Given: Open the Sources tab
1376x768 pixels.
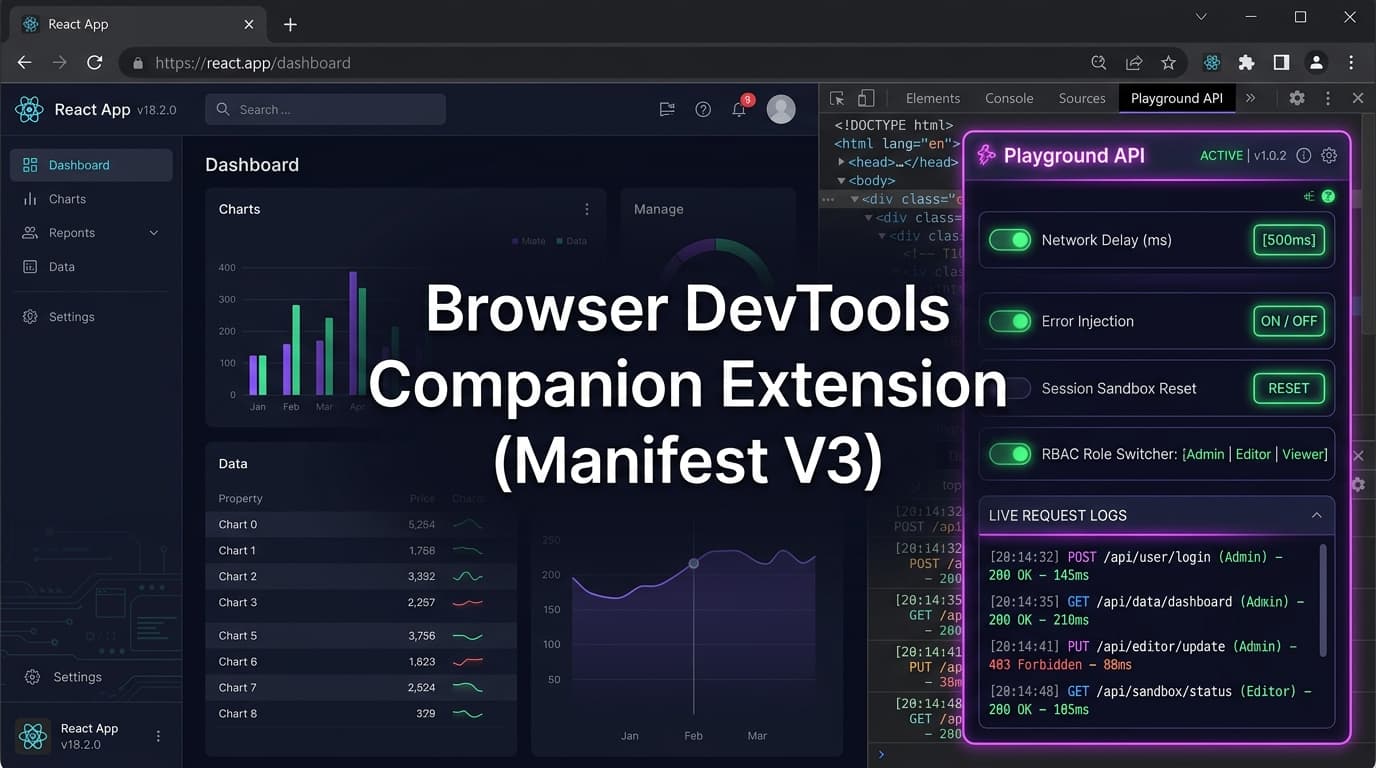Looking at the screenshot, I should click(x=1082, y=98).
